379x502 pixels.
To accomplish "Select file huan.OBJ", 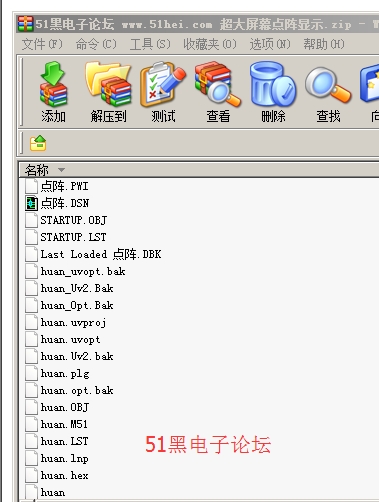I will coord(65,407).
